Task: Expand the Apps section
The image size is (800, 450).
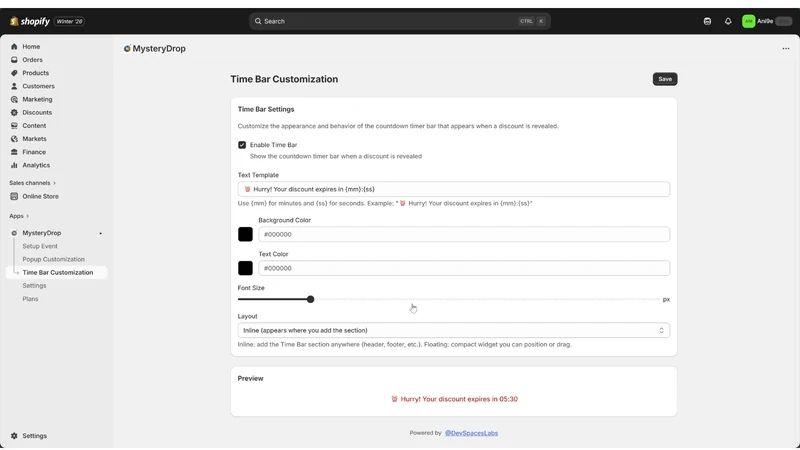Action: (x=19, y=216)
